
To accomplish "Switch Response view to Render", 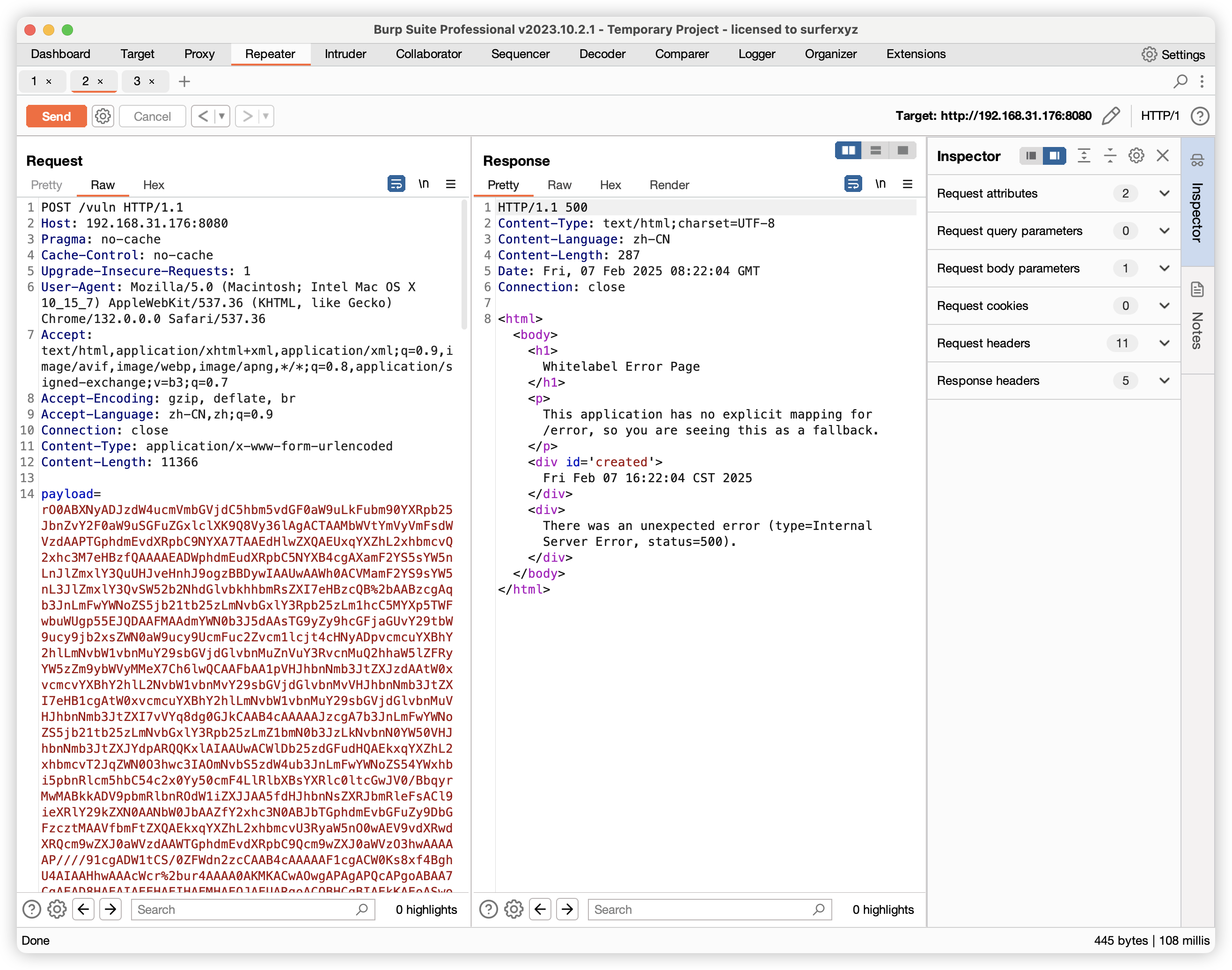I will (669, 185).
